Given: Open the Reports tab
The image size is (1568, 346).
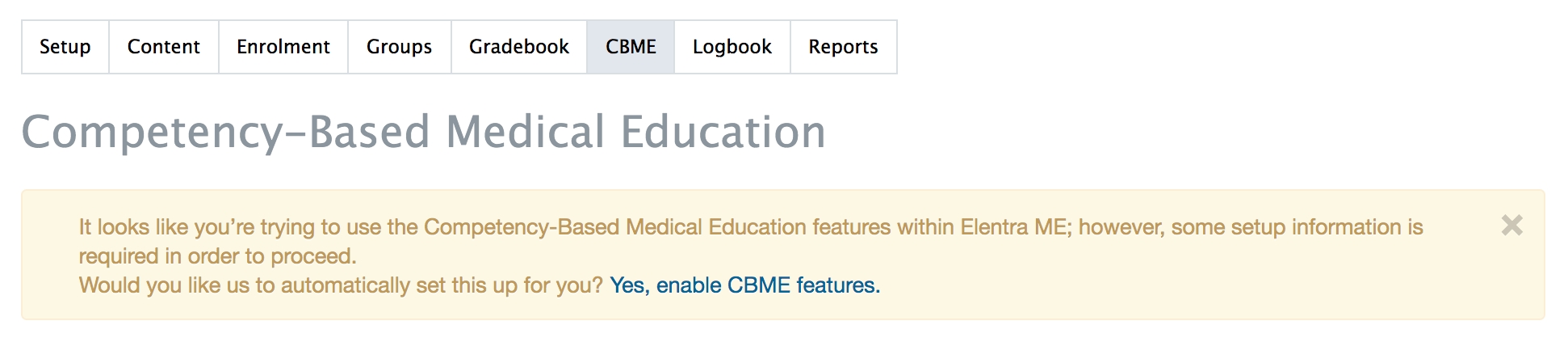Looking at the screenshot, I should click(x=843, y=47).
